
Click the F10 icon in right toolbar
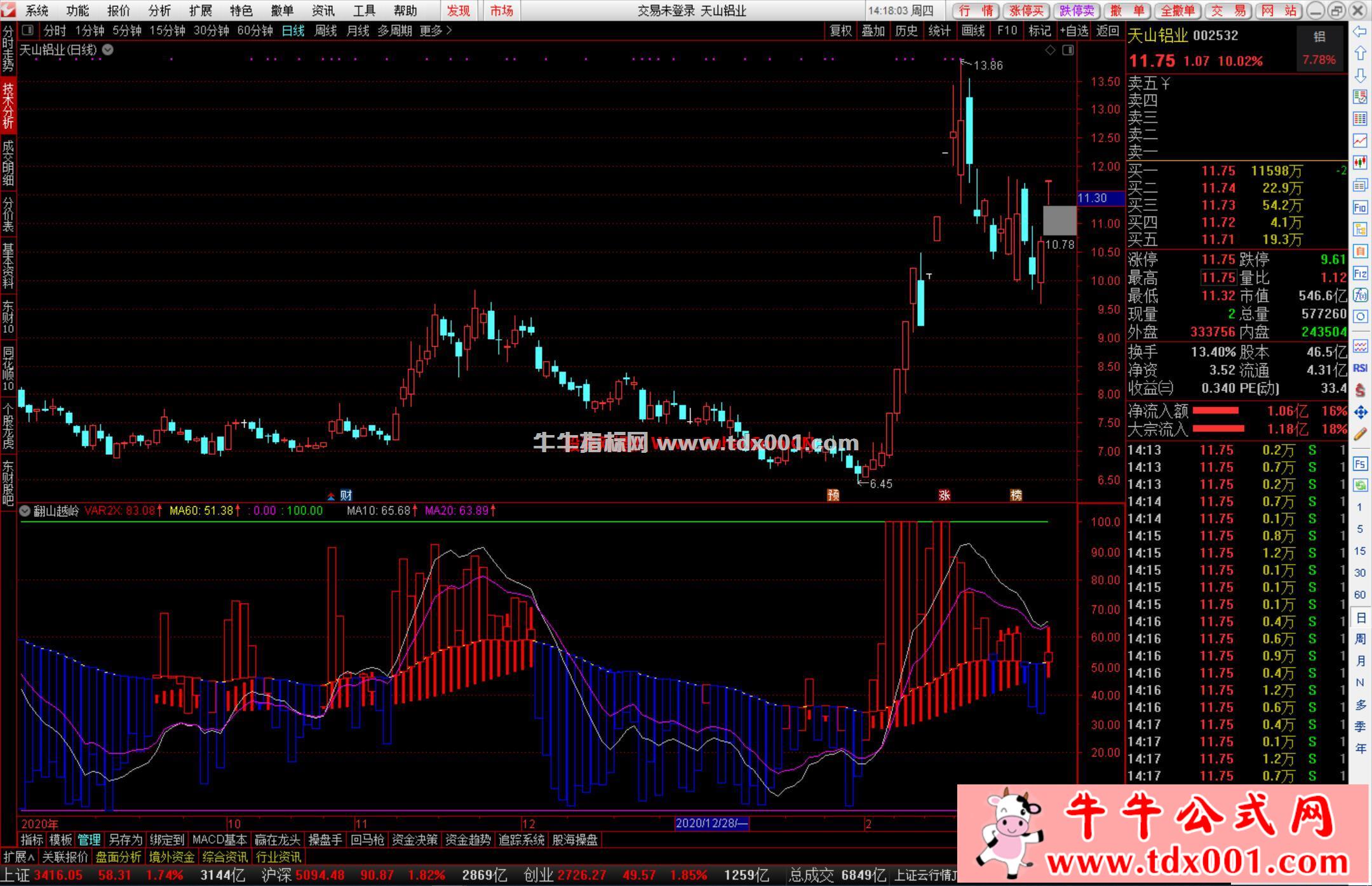[x=1360, y=207]
